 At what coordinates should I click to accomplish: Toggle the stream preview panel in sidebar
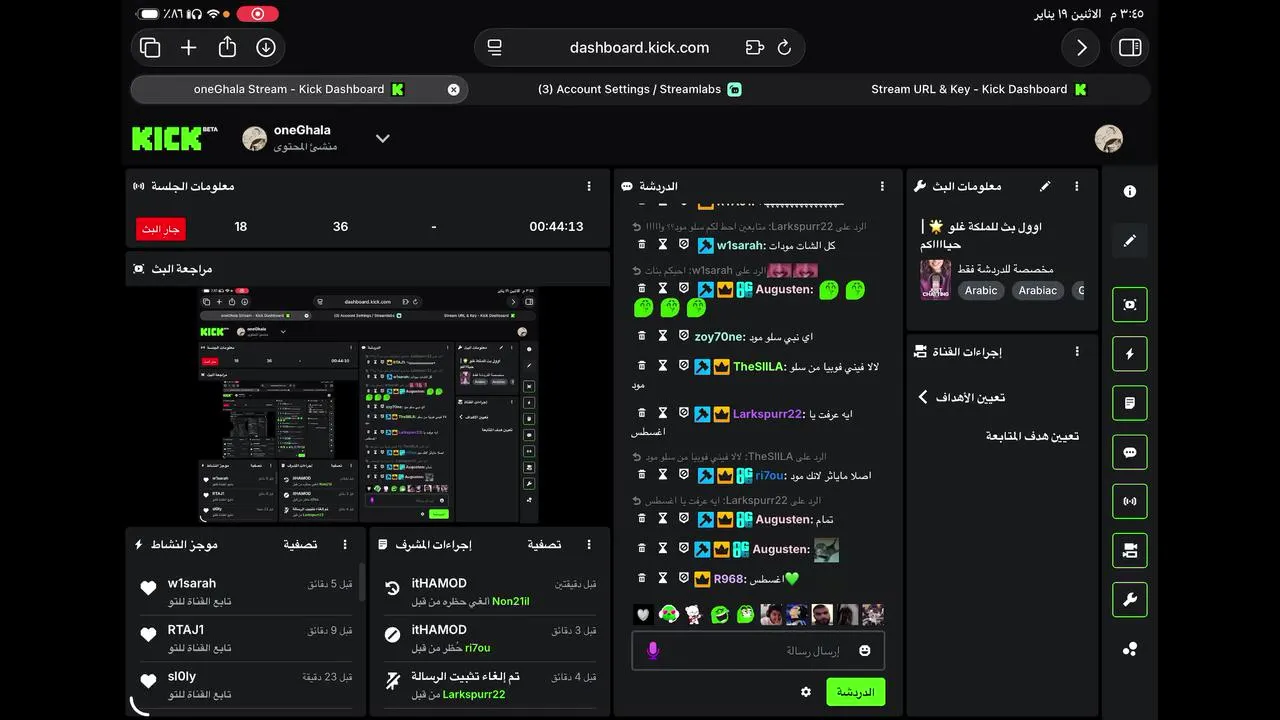click(x=1130, y=305)
